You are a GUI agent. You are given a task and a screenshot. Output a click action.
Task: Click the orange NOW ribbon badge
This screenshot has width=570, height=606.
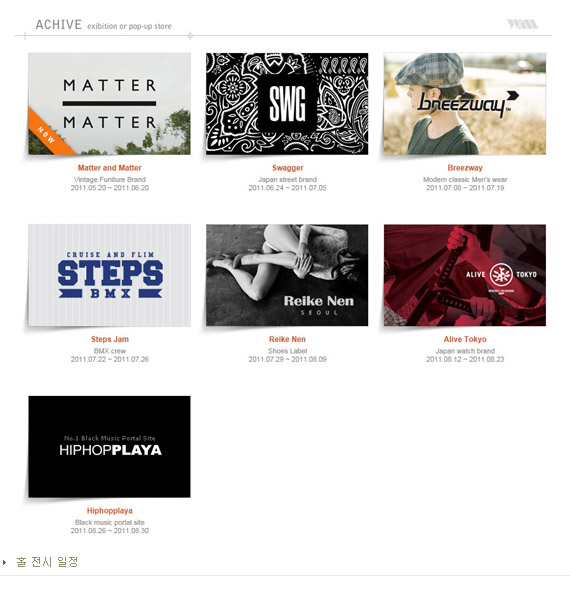coord(48,133)
